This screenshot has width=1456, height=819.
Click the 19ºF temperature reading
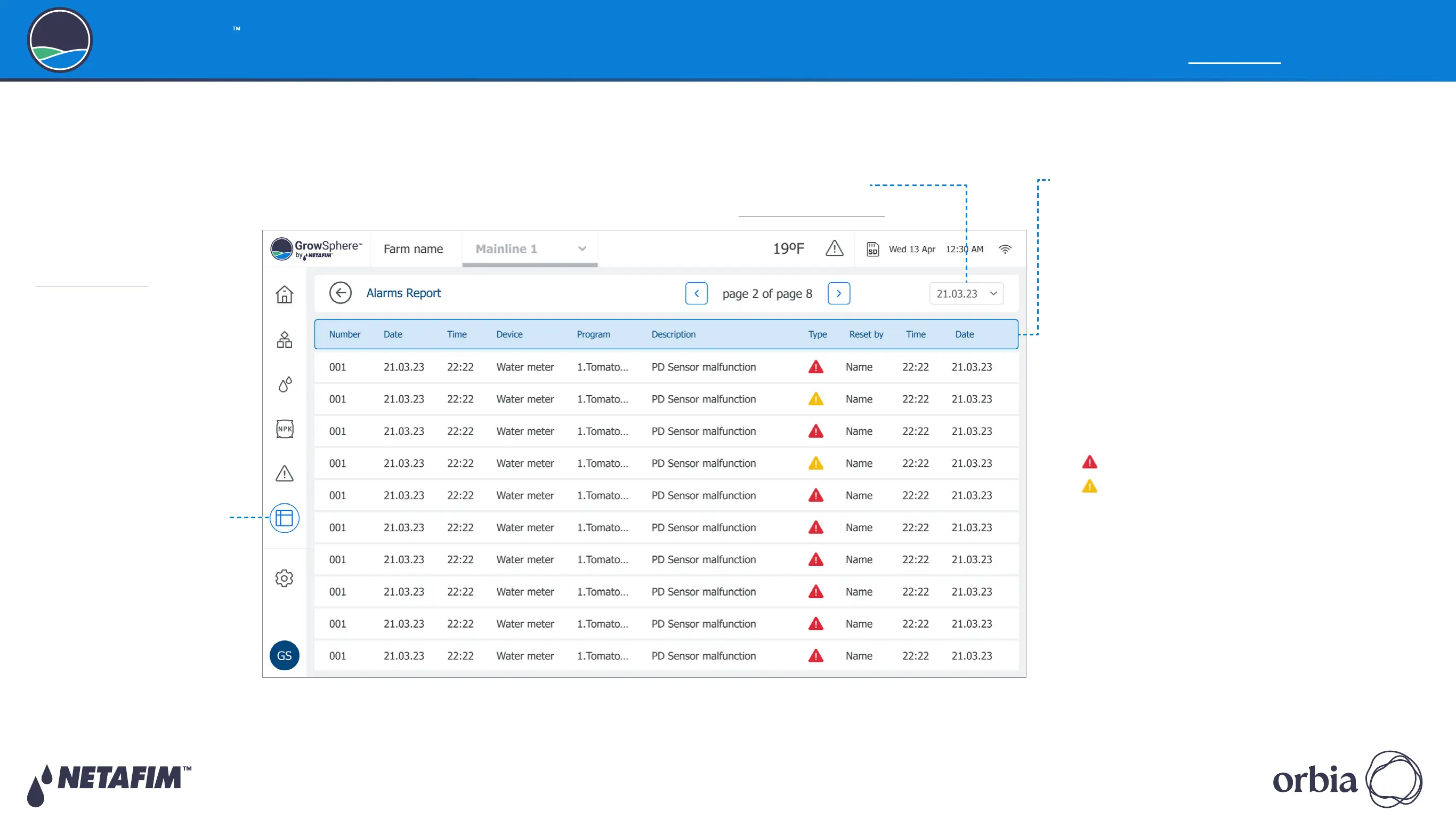788,248
